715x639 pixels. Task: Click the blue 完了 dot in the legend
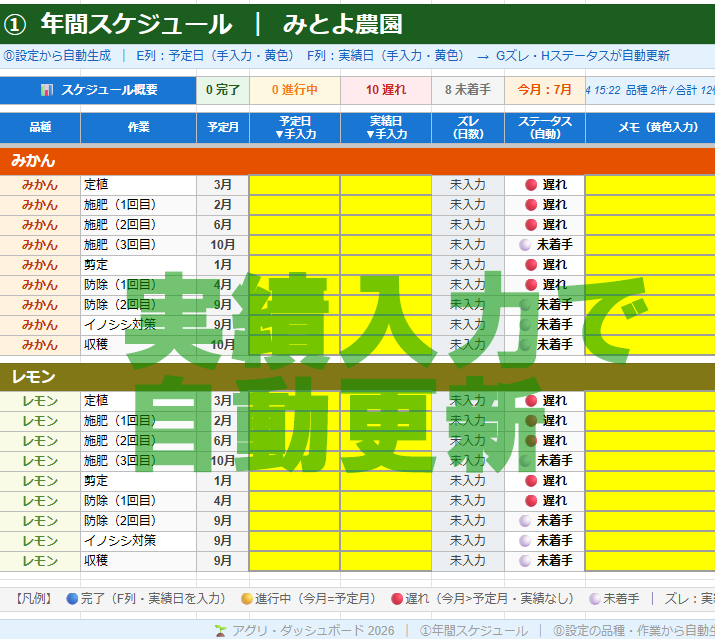72,599
